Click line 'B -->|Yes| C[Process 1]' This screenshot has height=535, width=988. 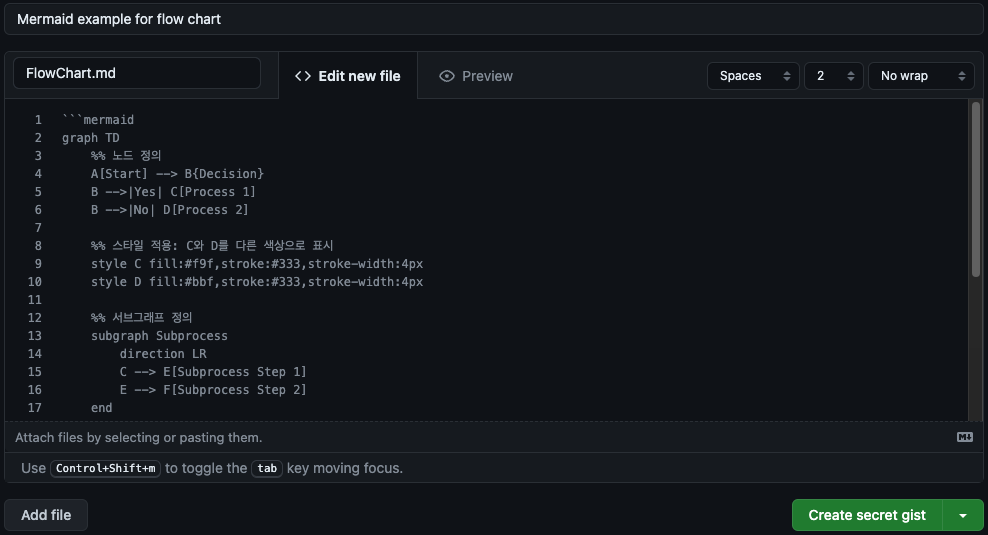click(173, 192)
